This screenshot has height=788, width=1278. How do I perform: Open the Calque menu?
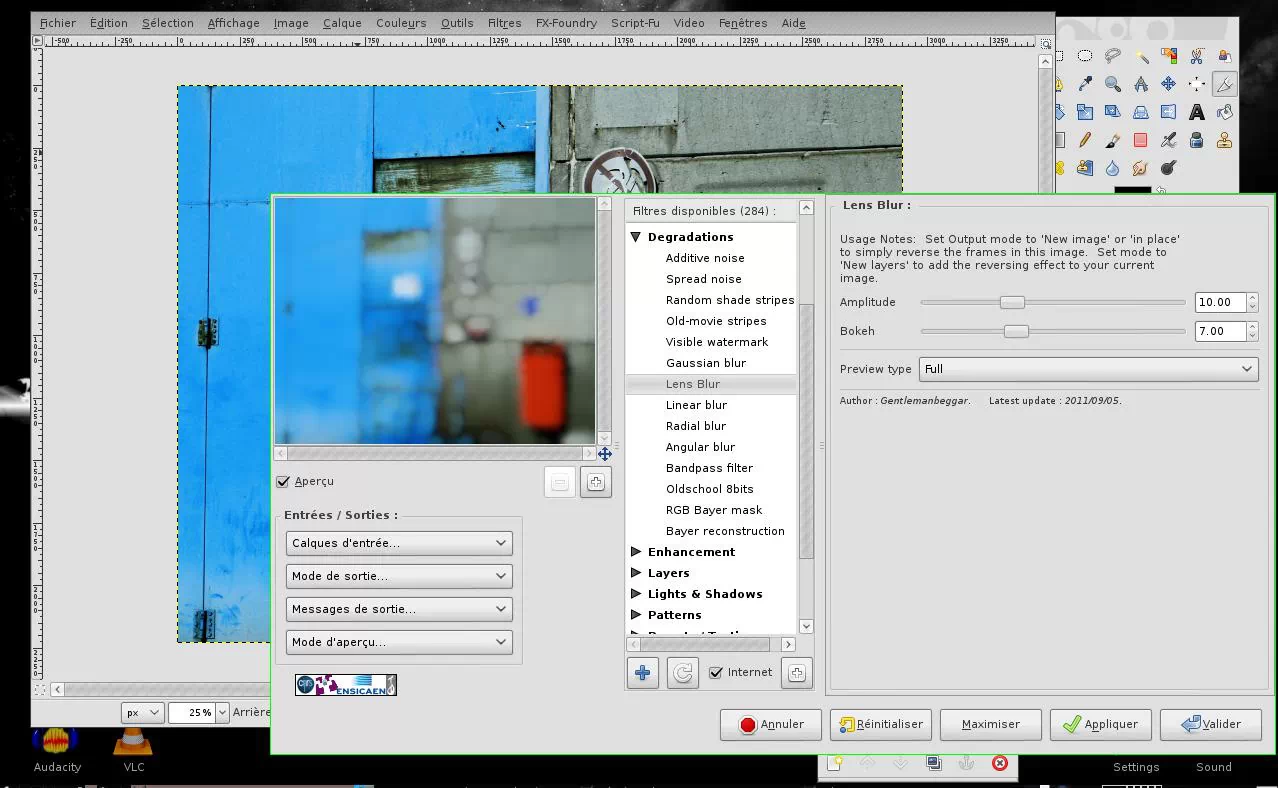pos(342,23)
